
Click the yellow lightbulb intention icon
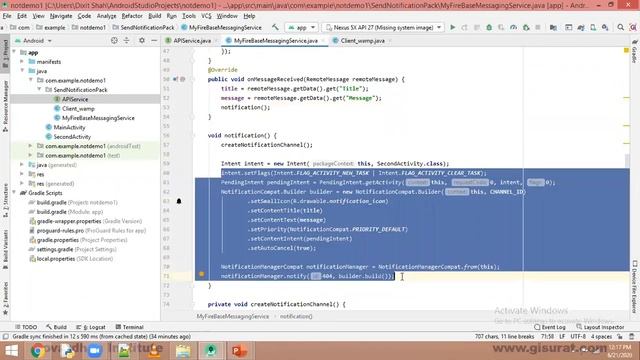pyautogui.click(x=202, y=275)
